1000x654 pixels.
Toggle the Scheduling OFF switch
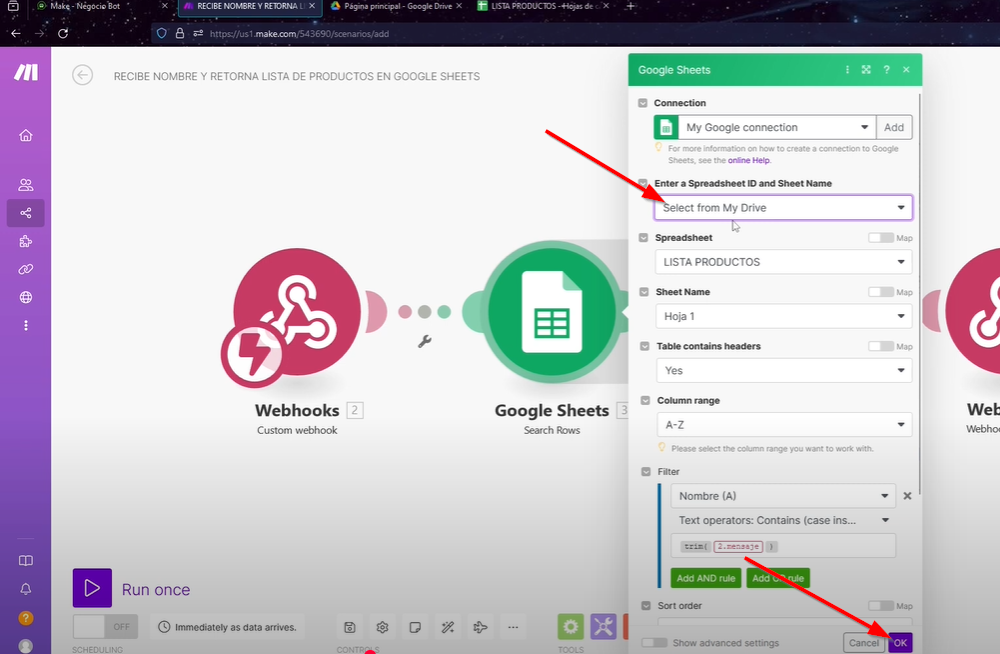tap(106, 627)
